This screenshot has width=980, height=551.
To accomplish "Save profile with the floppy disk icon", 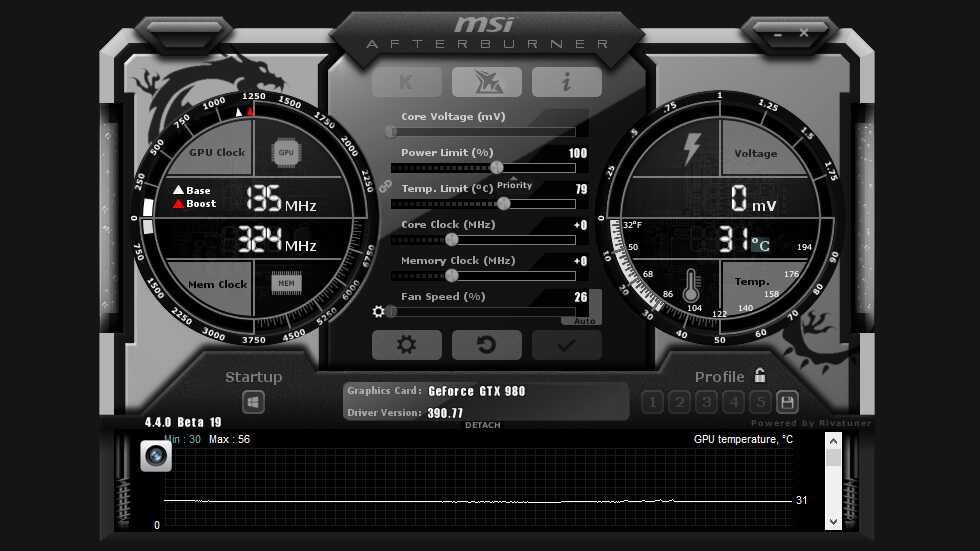I will click(787, 403).
